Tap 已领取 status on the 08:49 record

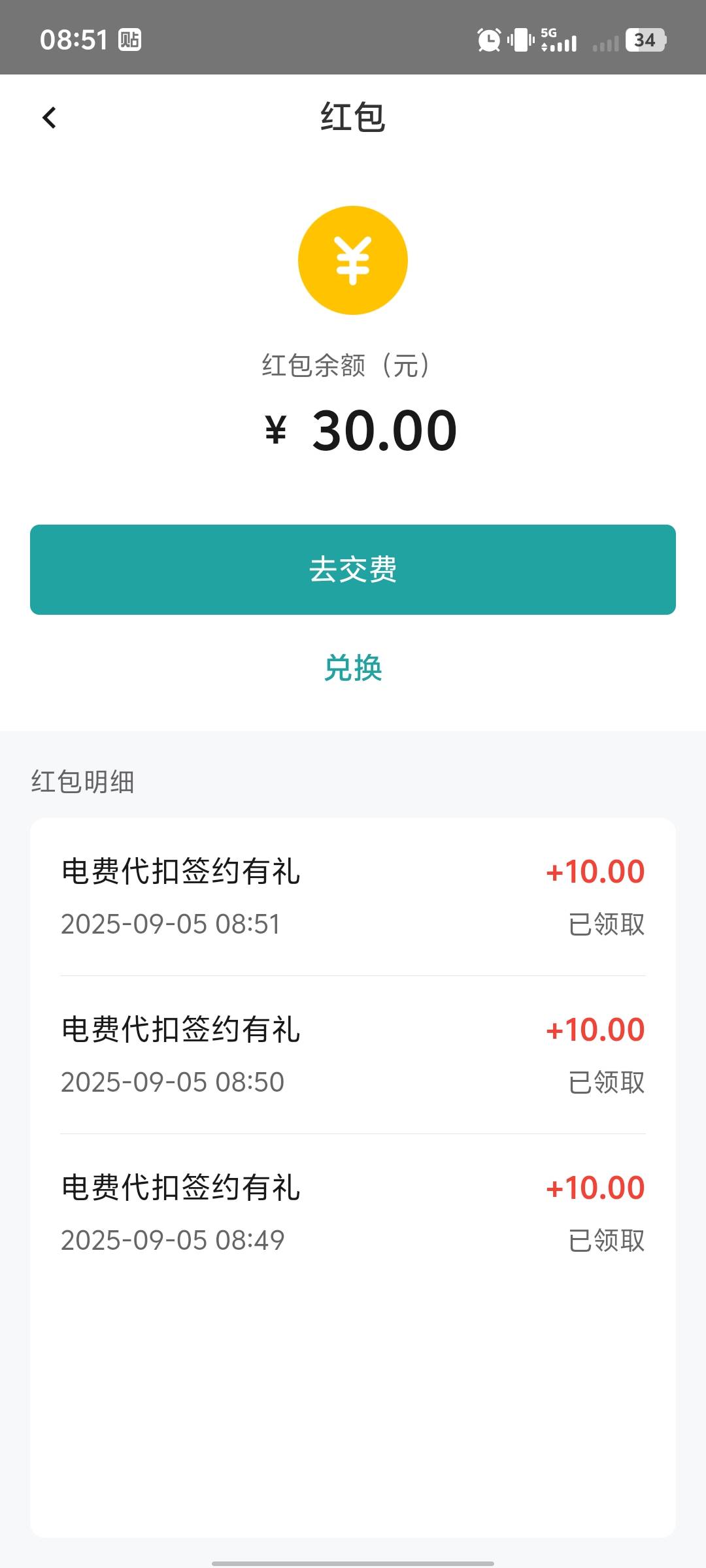(607, 1240)
